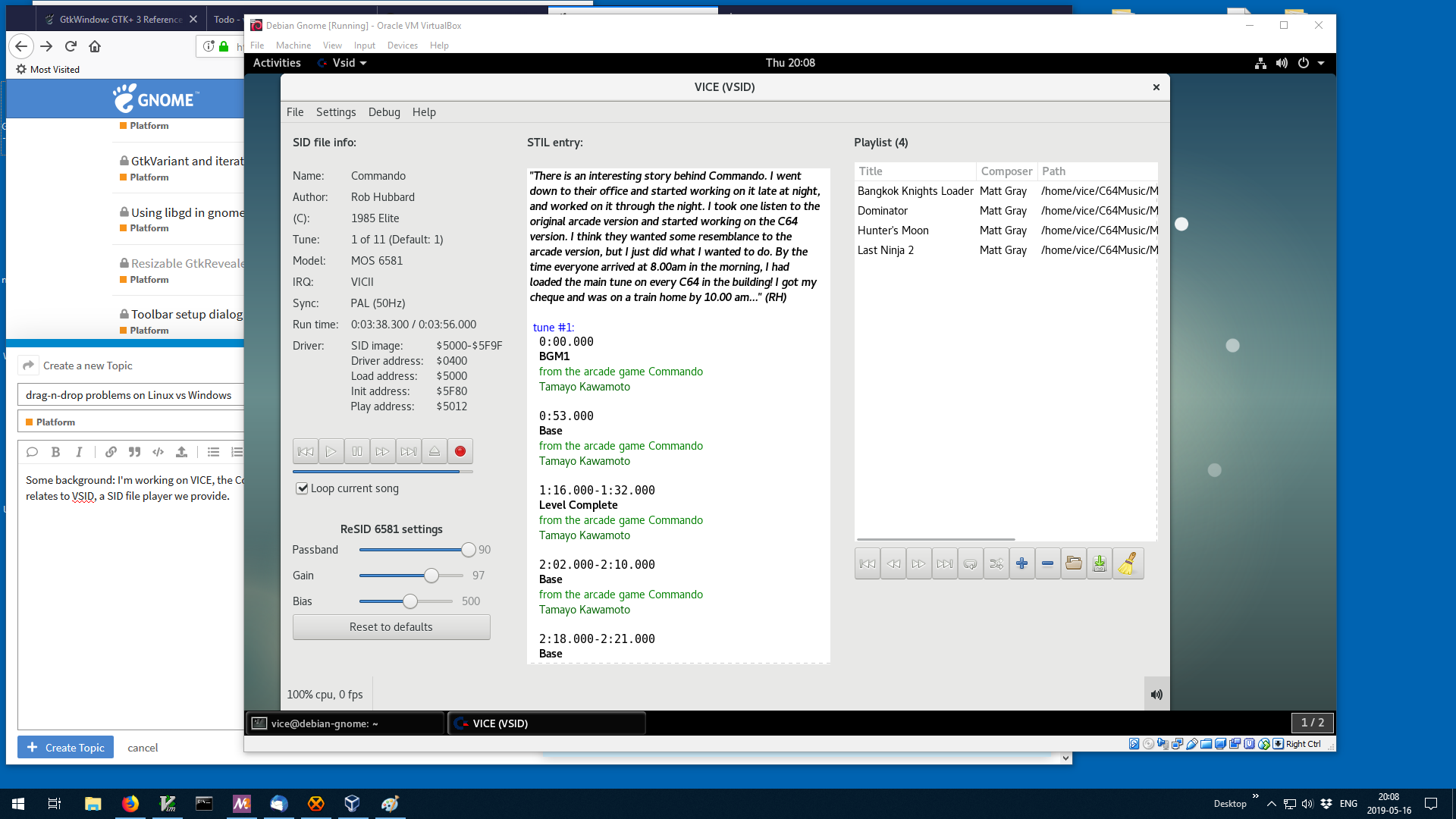Click Activities in GNOME top bar

[277, 63]
